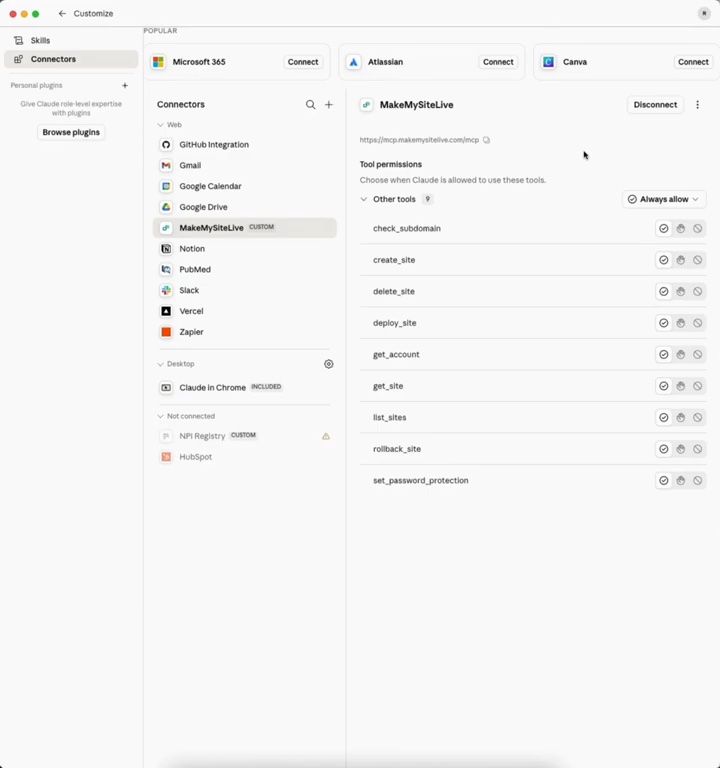
Task: Open Zapier connector
Action: [245, 332]
